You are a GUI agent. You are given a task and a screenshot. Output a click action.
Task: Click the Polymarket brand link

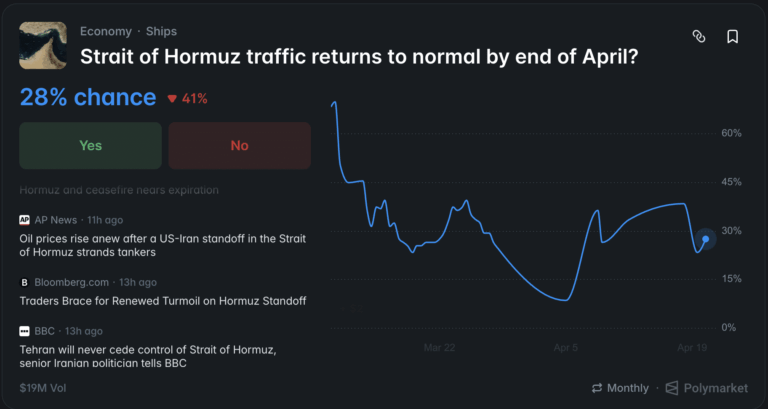(x=716, y=387)
